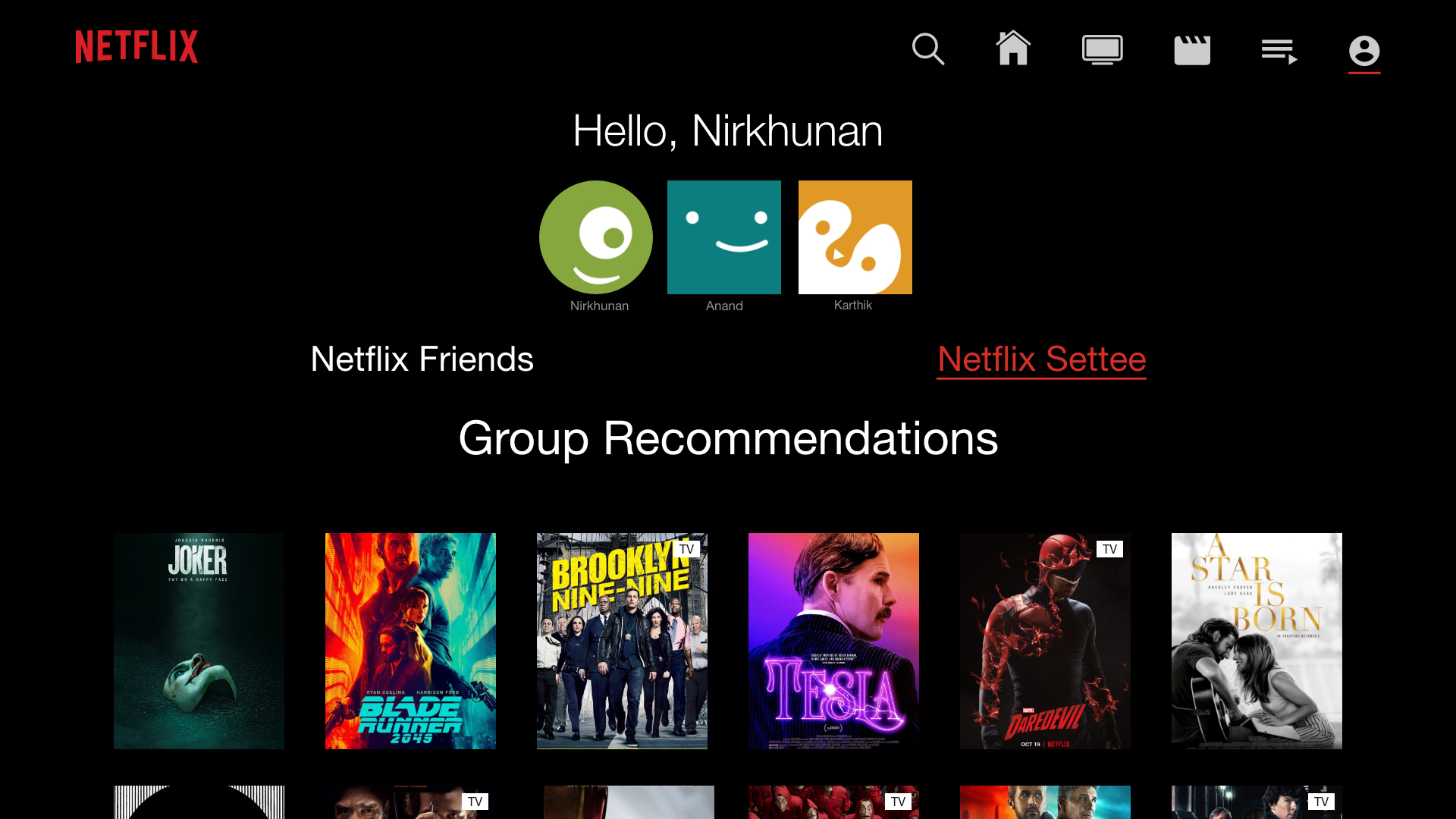The height and width of the screenshot is (819, 1456).
Task: Select the Brooklyn Nine-Nine show poster
Action: (622, 641)
